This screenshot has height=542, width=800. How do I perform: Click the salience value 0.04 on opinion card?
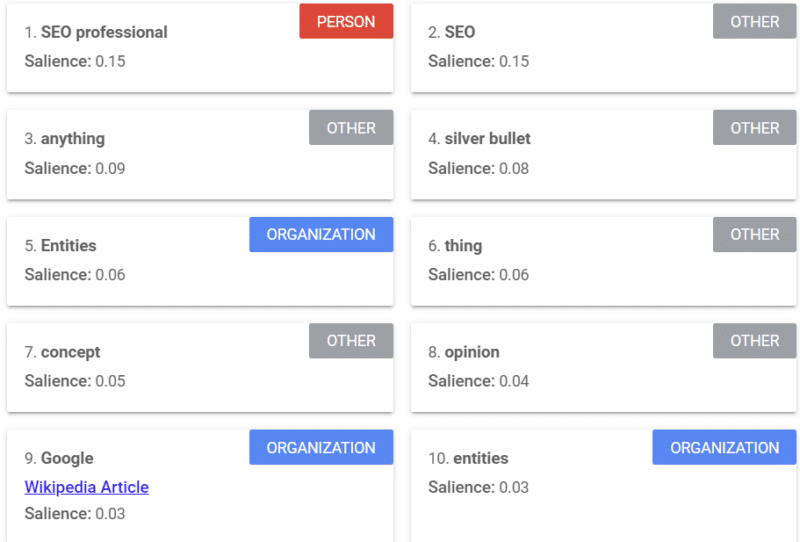tap(513, 381)
